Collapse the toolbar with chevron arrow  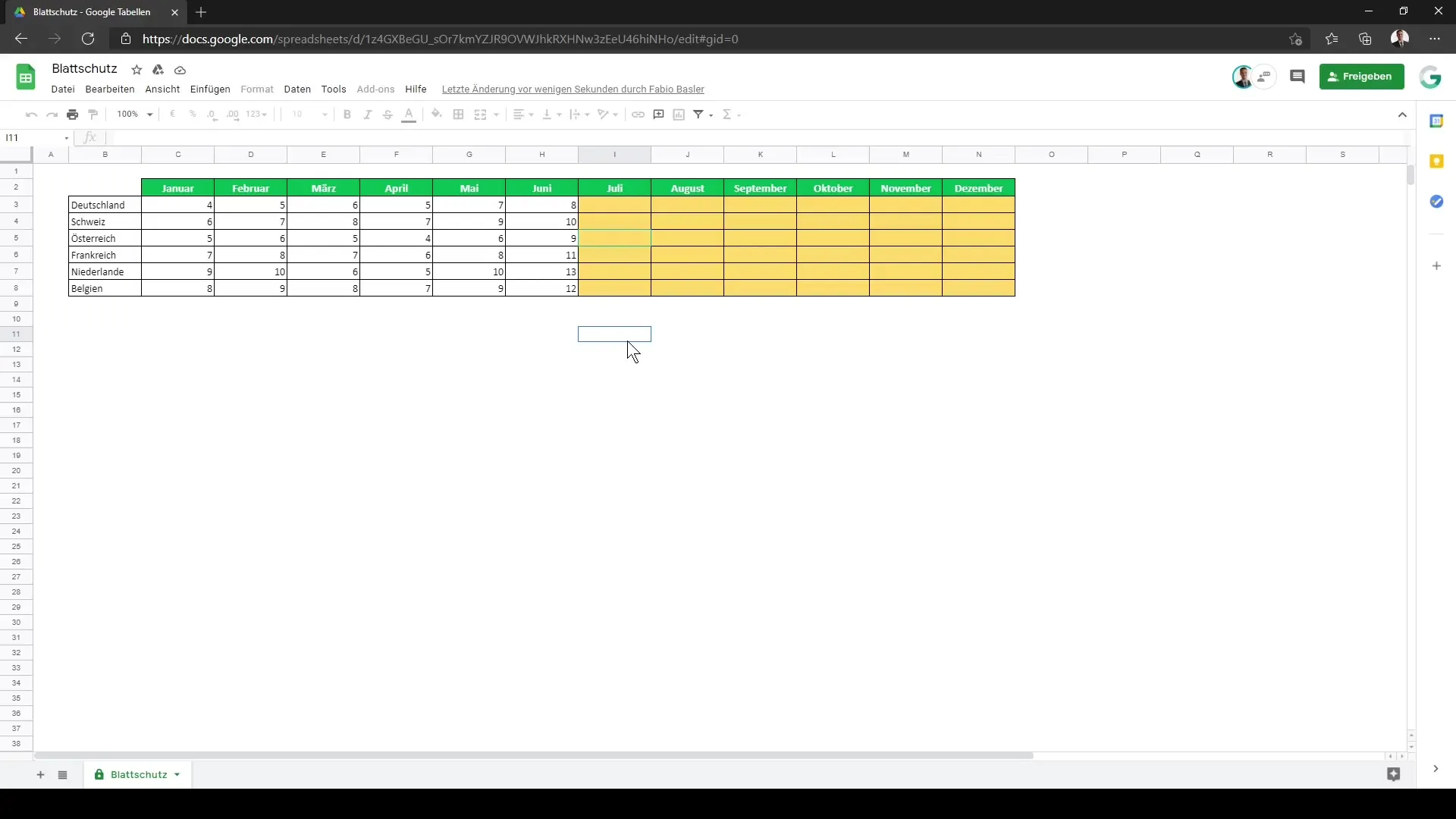1402,115
